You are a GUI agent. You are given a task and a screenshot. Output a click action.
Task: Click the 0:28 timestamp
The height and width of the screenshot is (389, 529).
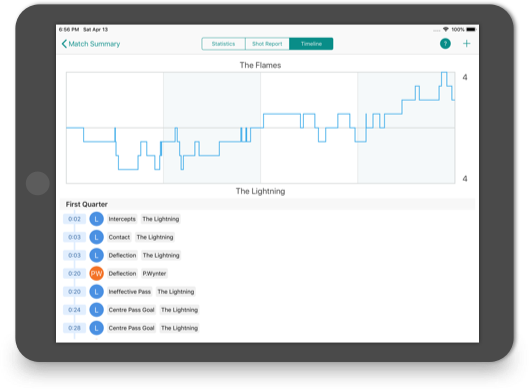pyautogui.click(x=75, y=328)
